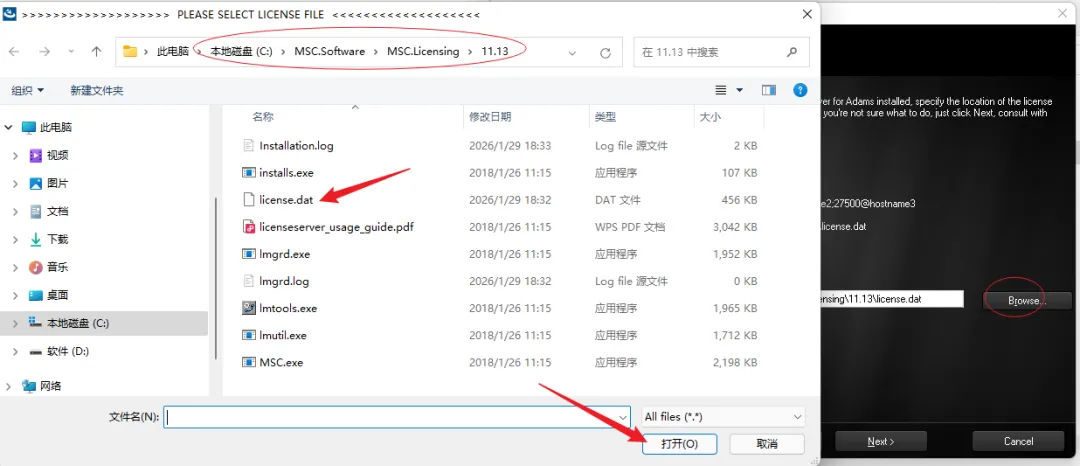The height and width of the screenshot is (466, 1080).
Task: Select 文档 folder in sidebar
Action: pyautogui.click(x=57, y=211)
